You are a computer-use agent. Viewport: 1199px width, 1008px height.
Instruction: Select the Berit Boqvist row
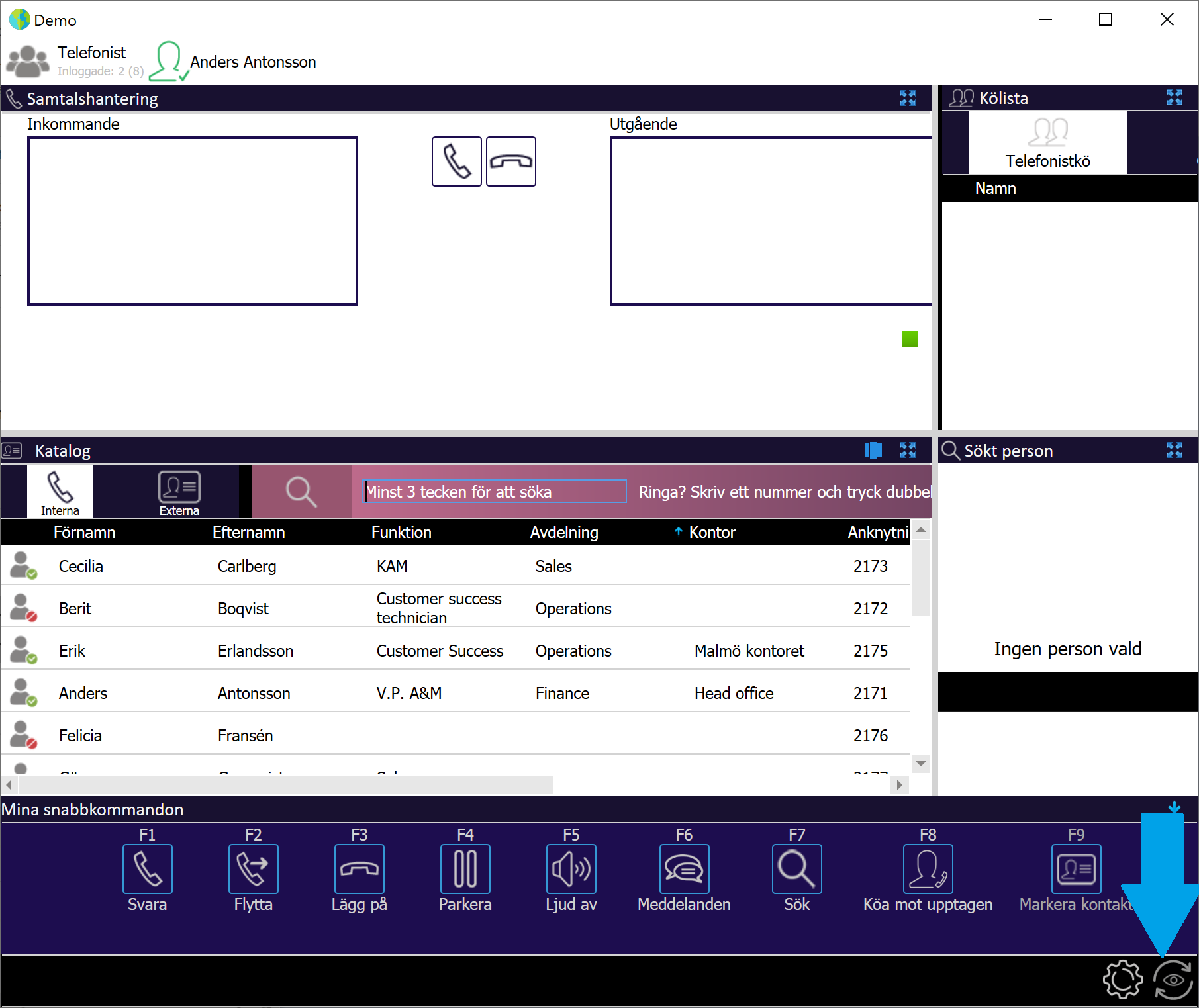click(456, 608)
